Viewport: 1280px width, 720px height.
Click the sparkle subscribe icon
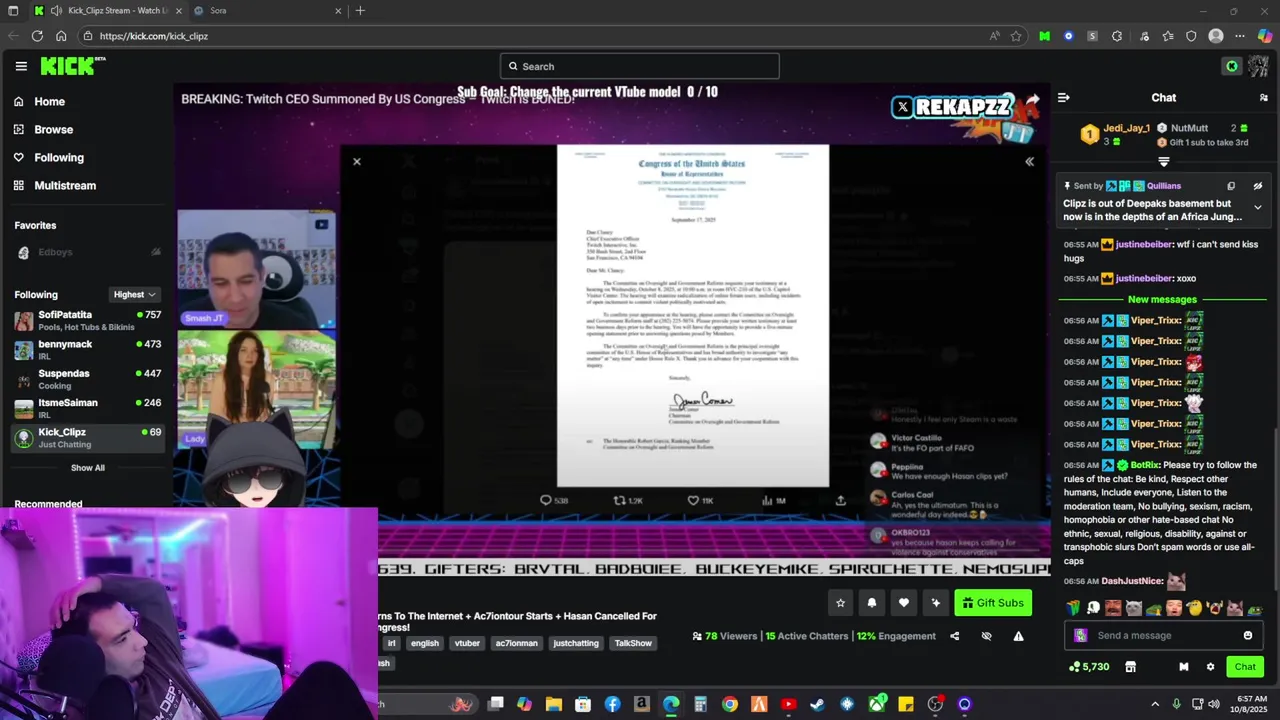(x=936, y=603)
